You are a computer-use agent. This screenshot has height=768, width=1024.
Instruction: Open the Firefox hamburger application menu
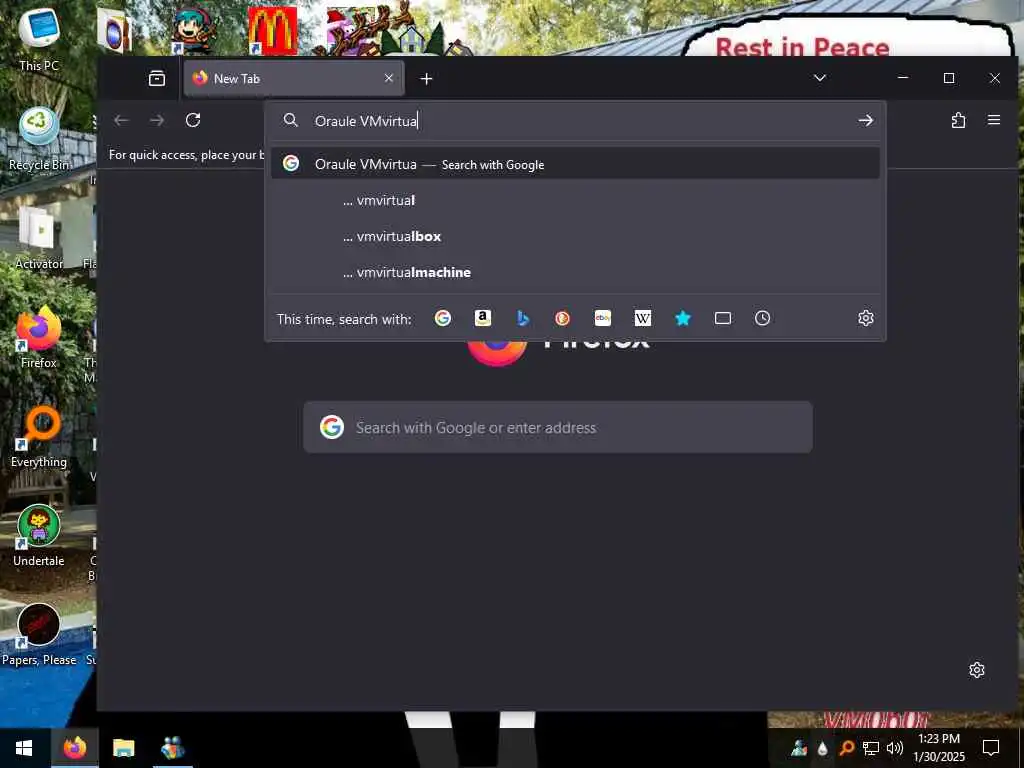click(994, 120)
